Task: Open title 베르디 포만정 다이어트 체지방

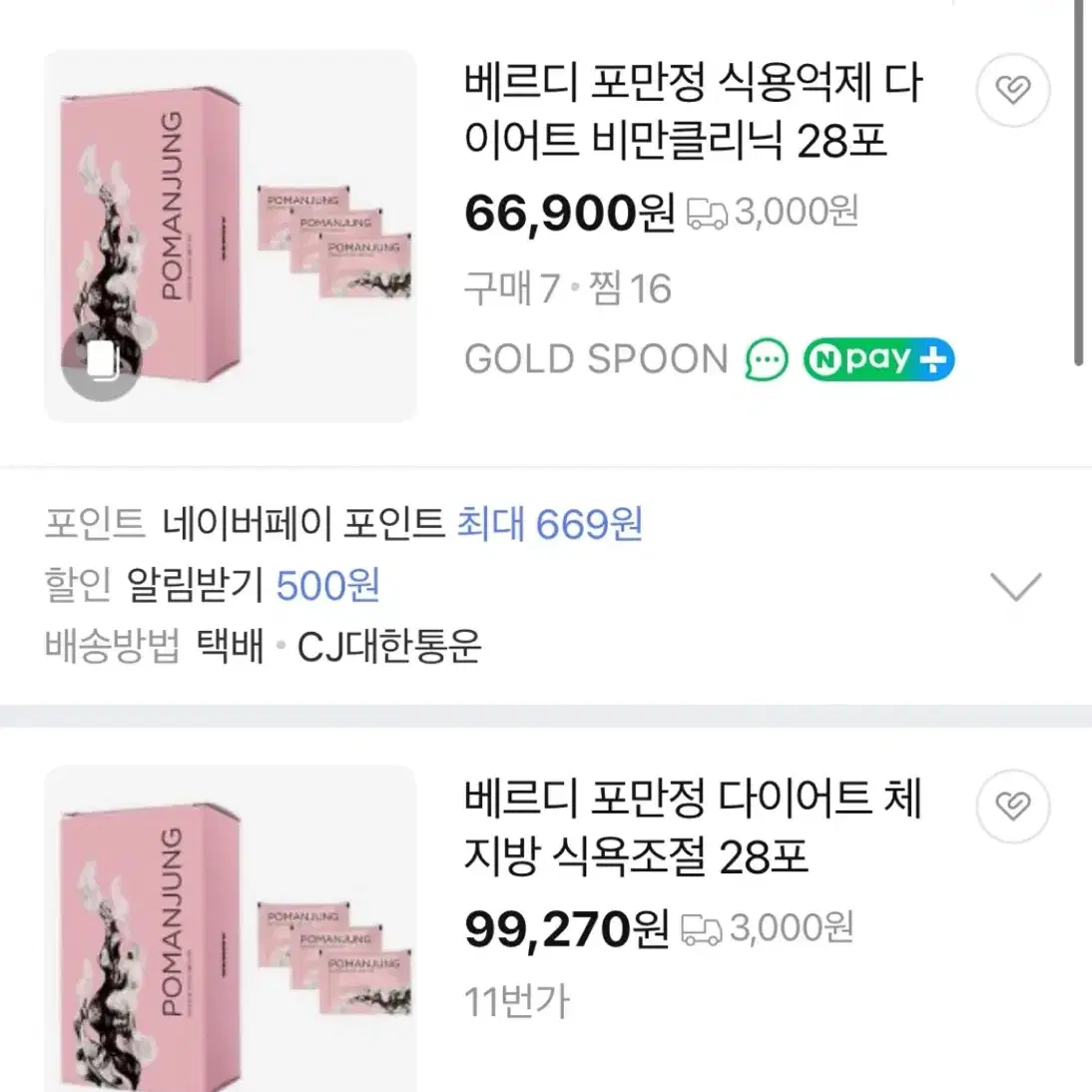Action: point(693,827)
